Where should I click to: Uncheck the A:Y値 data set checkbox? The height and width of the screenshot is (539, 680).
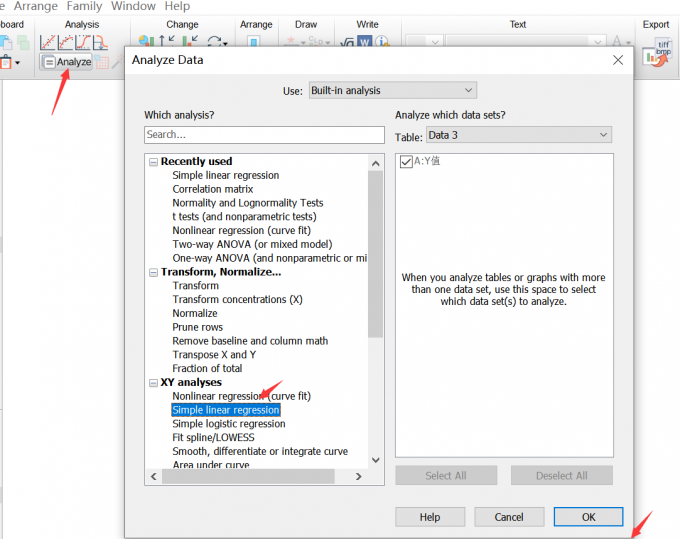pos(406,162)
